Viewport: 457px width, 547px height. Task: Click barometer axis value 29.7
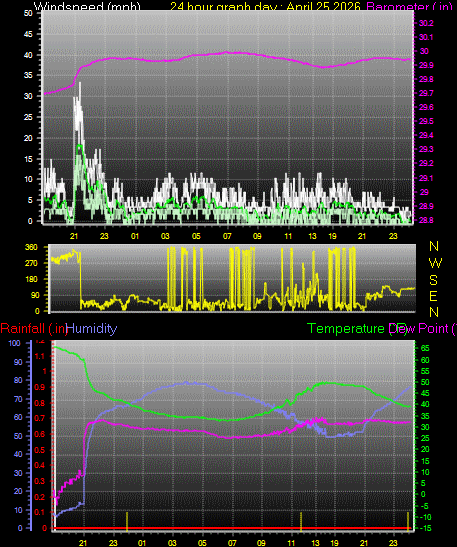coord(426,93)
